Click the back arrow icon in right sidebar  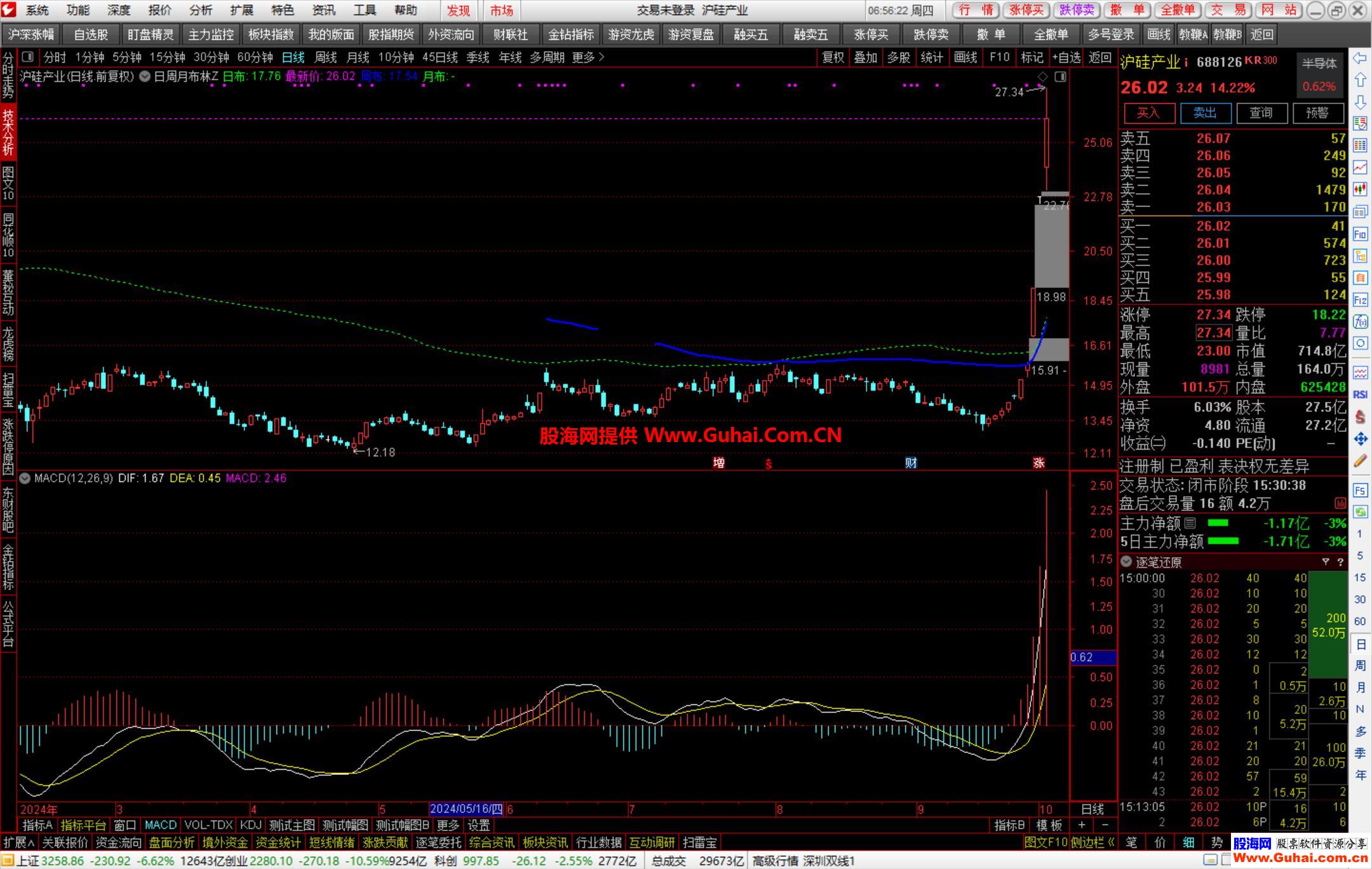[x=1360, y=58]
